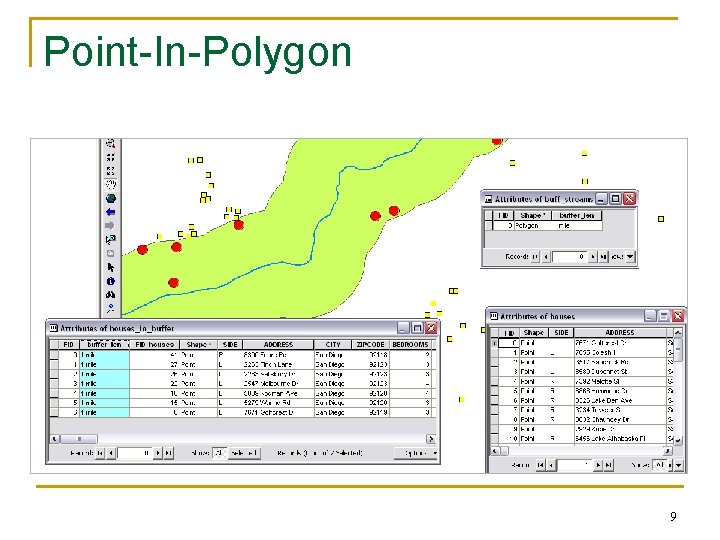Go to next record in houses table
The image size is (720, 540).
click(598, 466)
